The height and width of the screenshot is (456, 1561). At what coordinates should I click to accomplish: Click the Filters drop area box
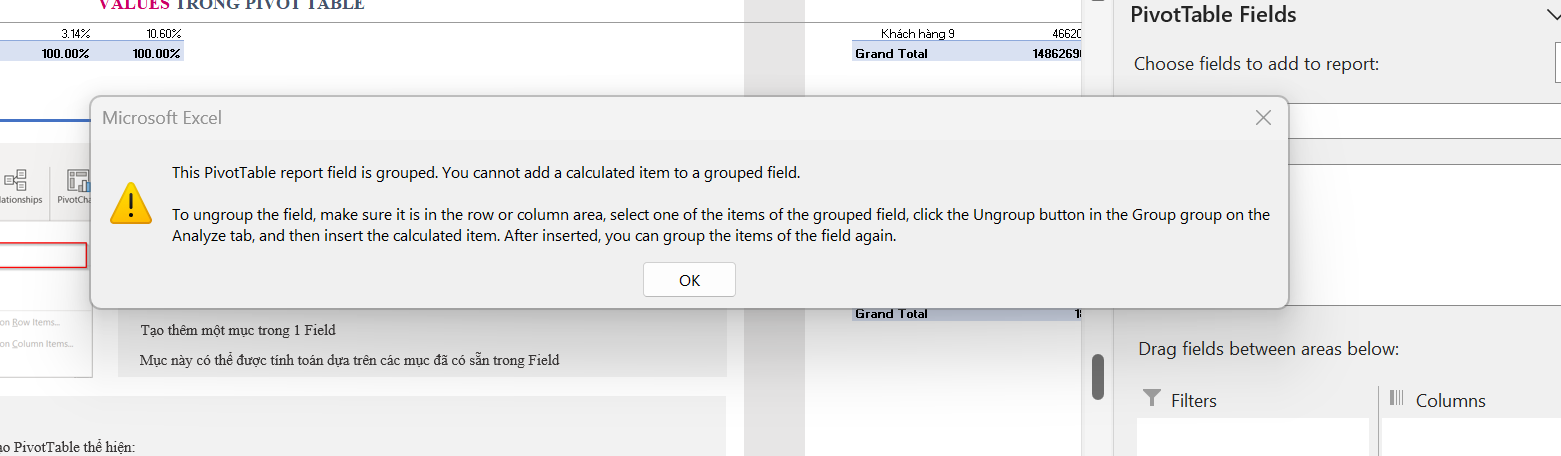1253,437
